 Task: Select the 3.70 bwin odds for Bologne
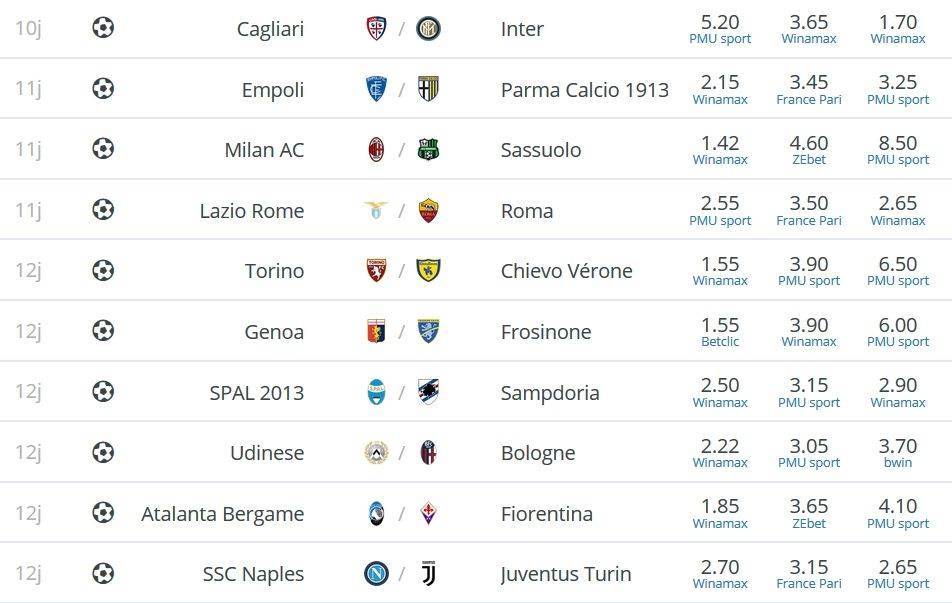point(898,452)
